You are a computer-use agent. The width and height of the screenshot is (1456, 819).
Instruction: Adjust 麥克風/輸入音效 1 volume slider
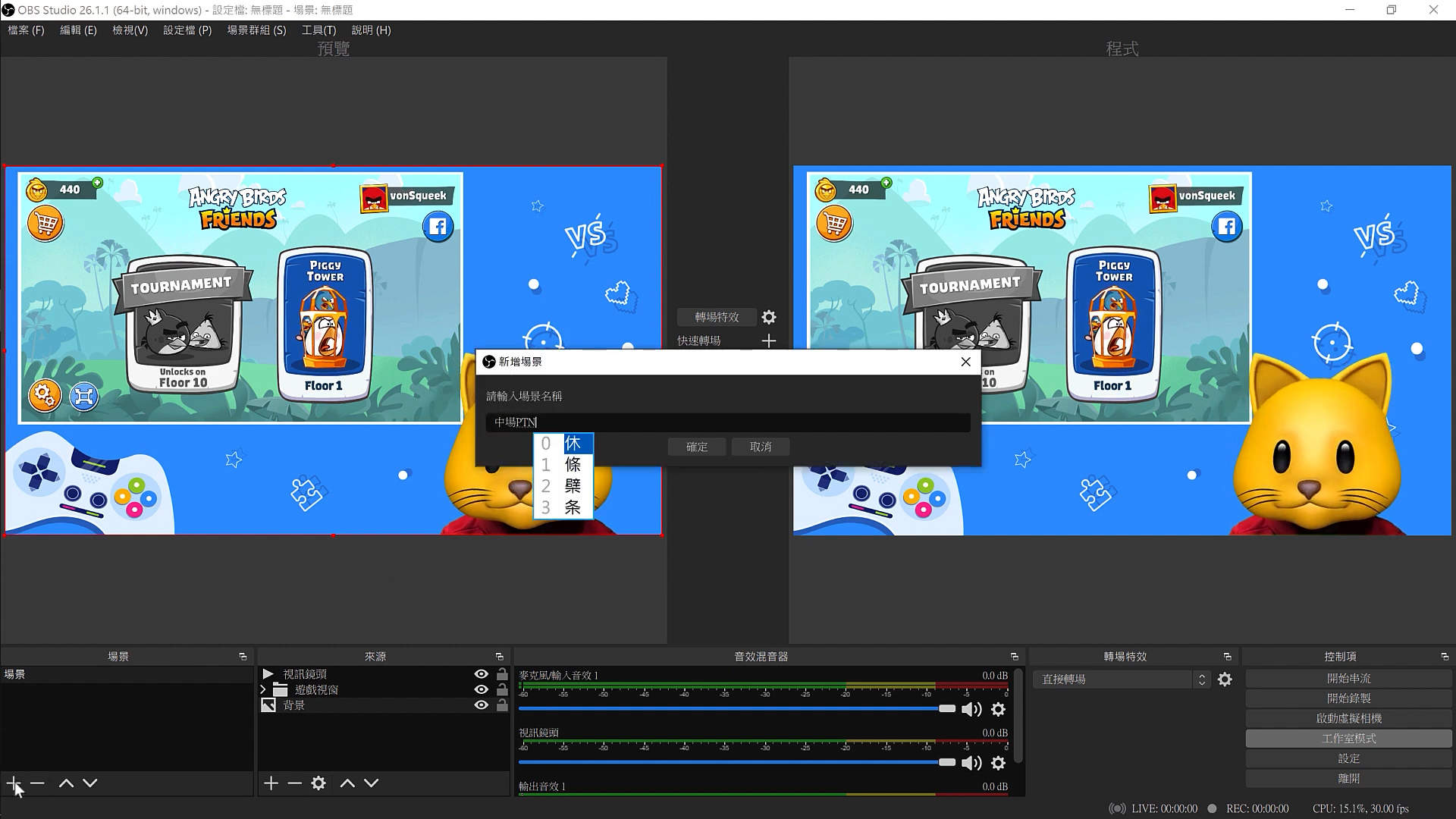pyautogui.click(x=946, y=708)
